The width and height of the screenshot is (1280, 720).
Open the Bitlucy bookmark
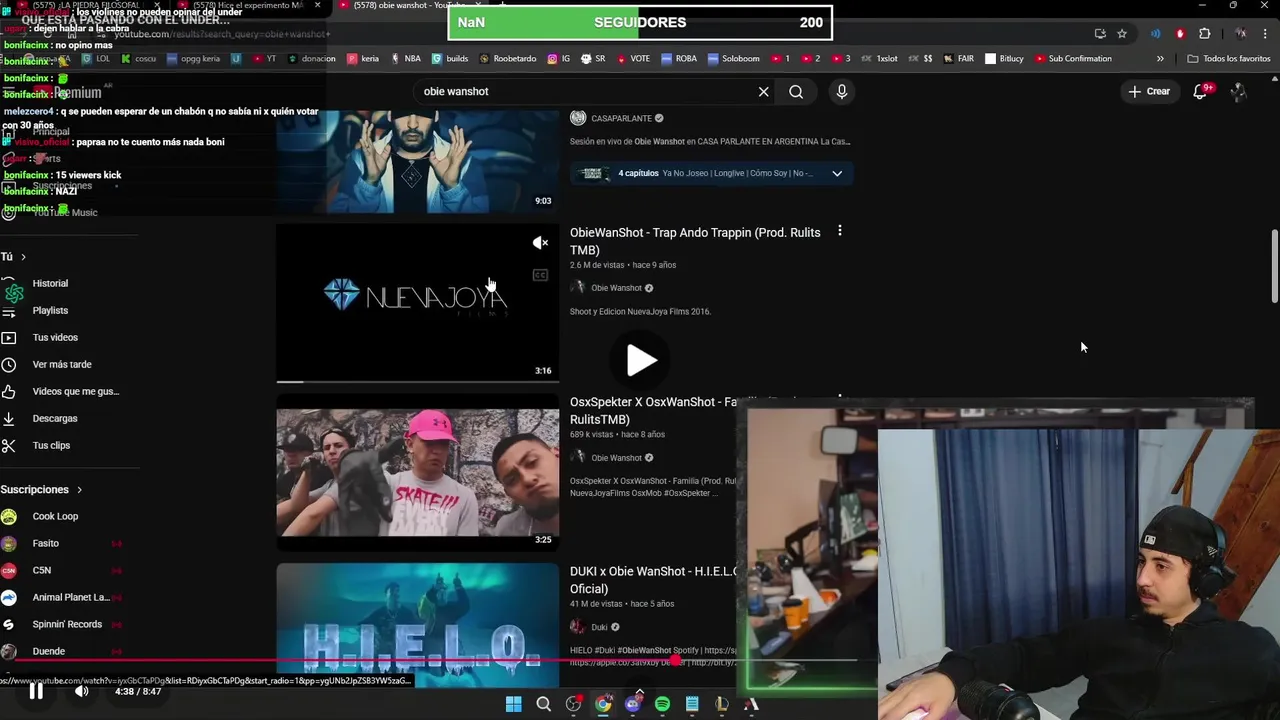(1004, 59)
